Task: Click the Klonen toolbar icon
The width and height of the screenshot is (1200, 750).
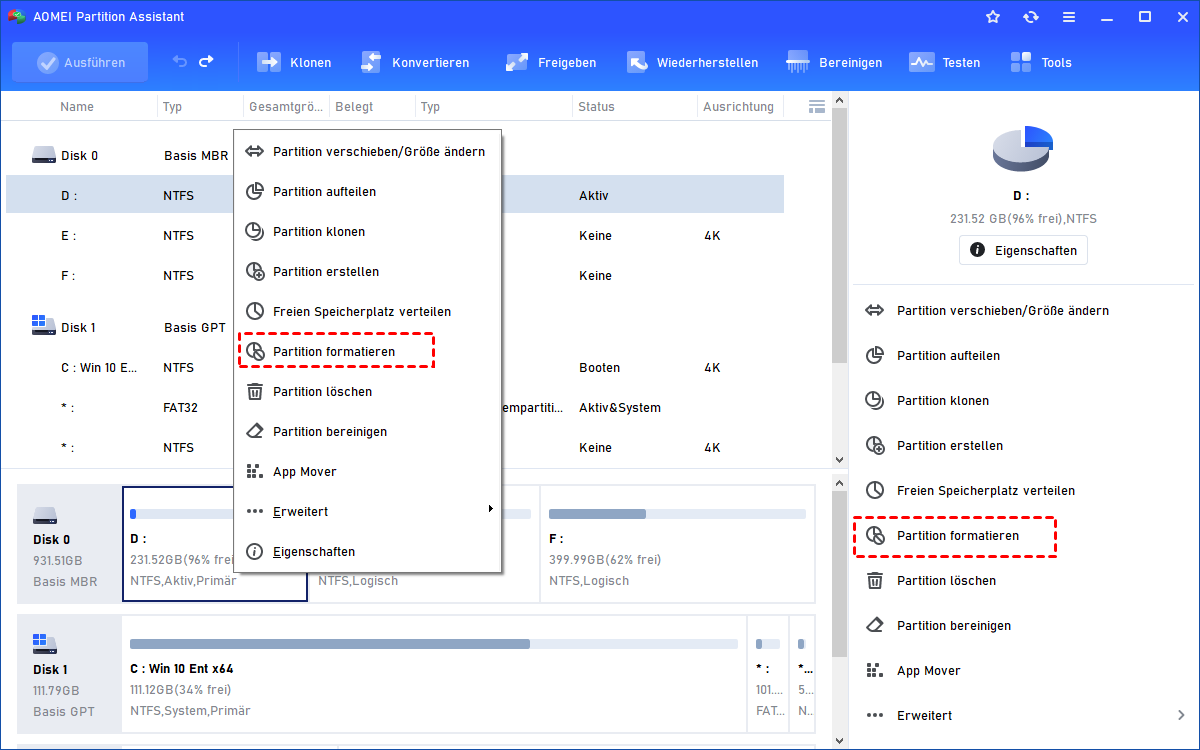Action: coord(270,62)
